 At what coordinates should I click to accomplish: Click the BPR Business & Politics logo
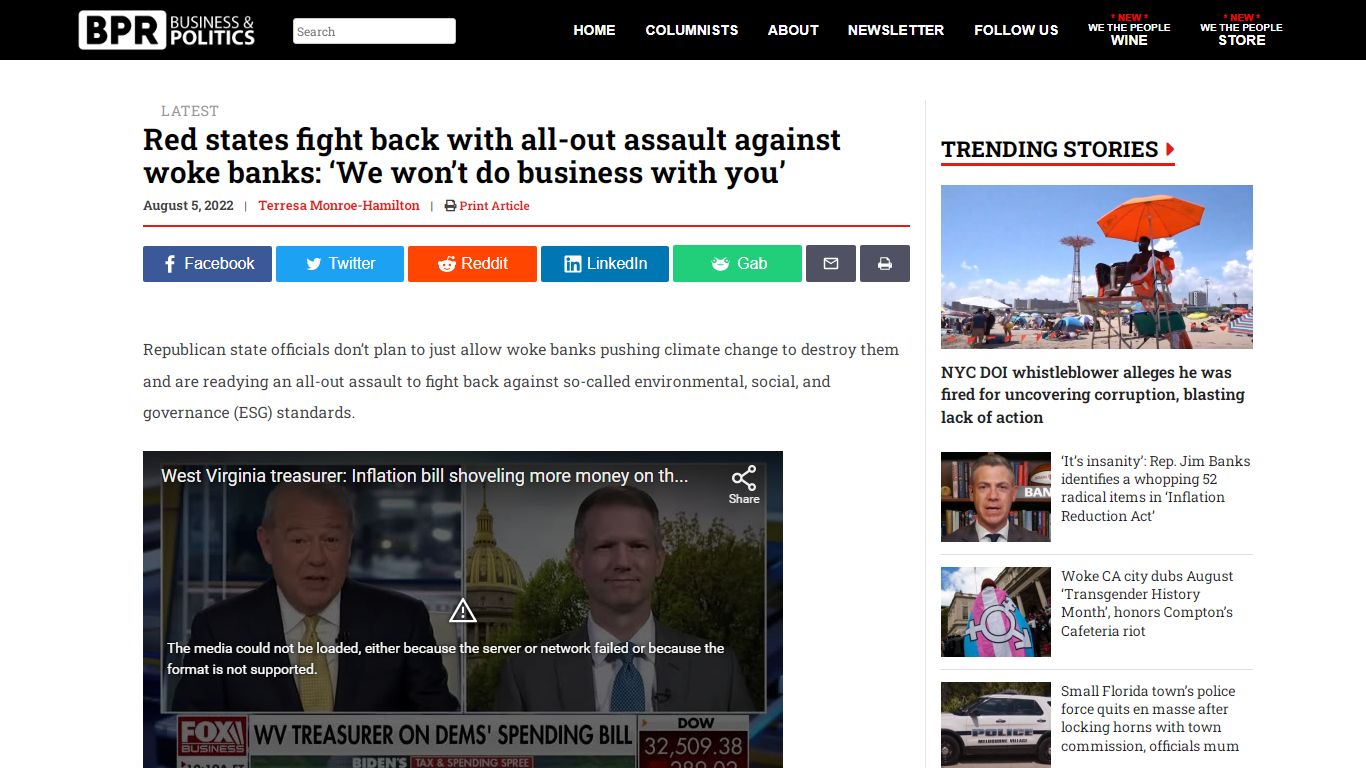167,30
